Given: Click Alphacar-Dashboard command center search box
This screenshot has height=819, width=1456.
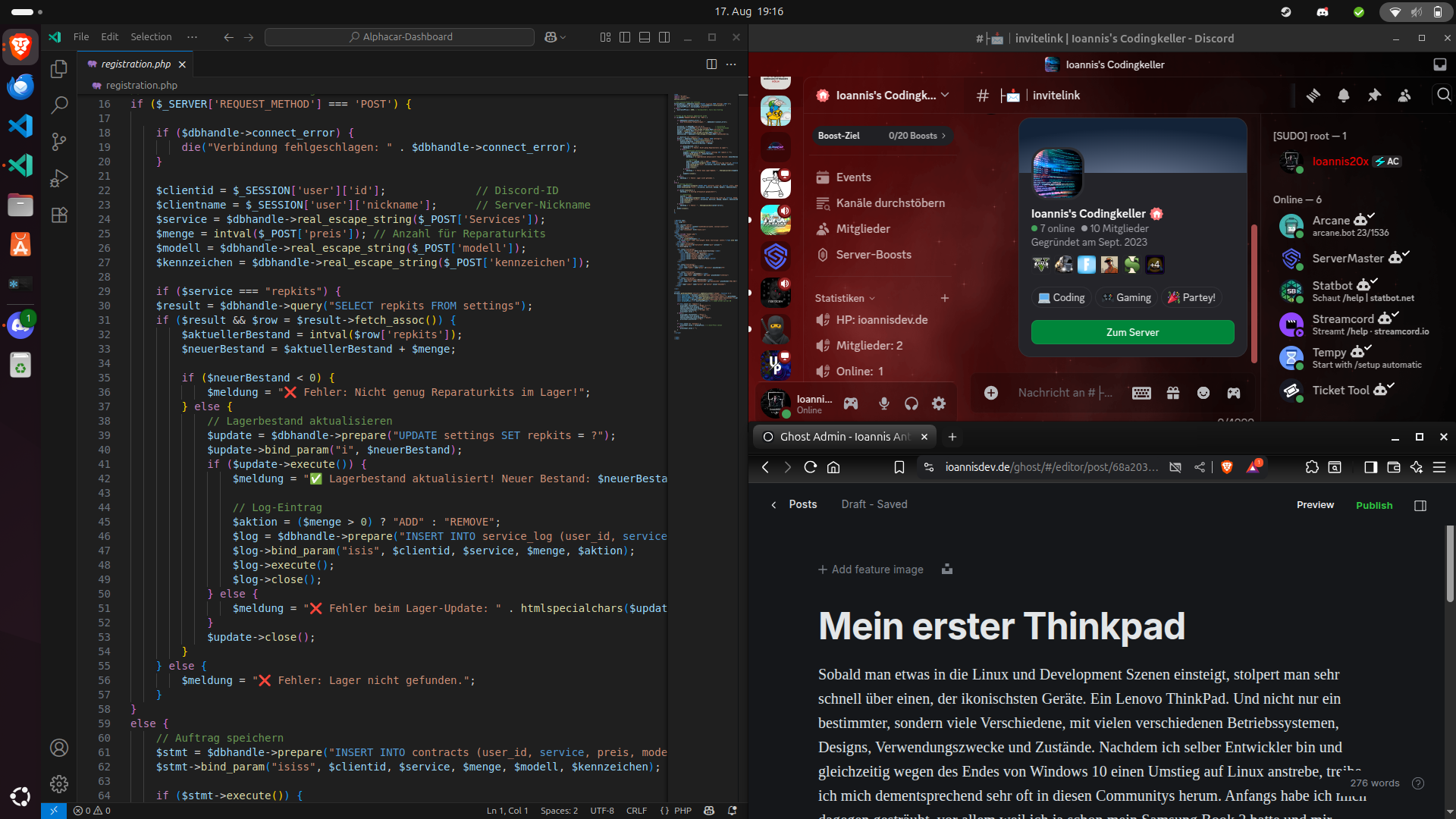Looking at the screenshot, I should [x=400, y=37].
